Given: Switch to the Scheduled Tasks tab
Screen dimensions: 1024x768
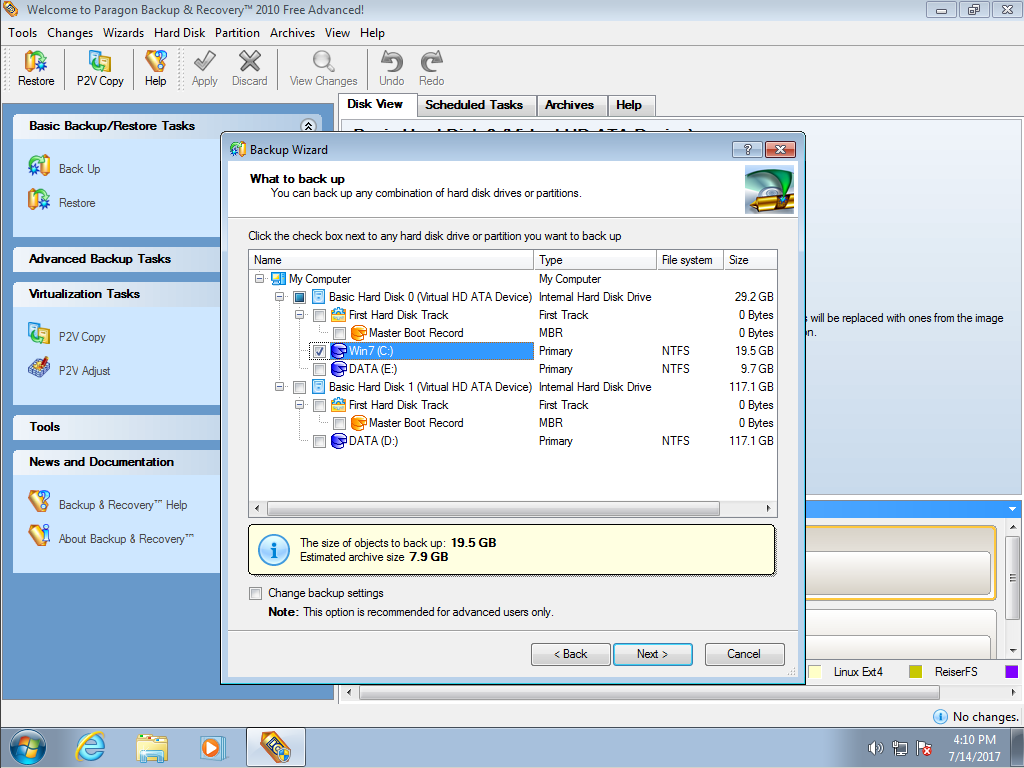Looking at the screenshot, I should (x=473, y=105).
